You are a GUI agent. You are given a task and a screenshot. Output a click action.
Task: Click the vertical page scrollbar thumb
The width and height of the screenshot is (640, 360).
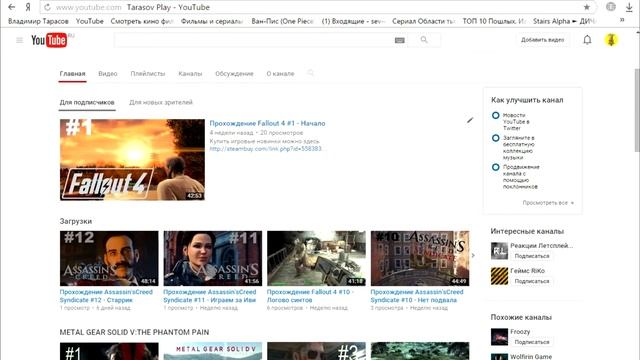(637, 110)
